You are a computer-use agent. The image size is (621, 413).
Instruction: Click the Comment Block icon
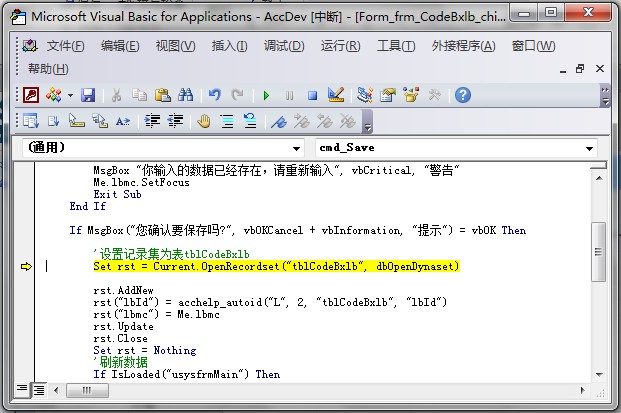point(227,121)
